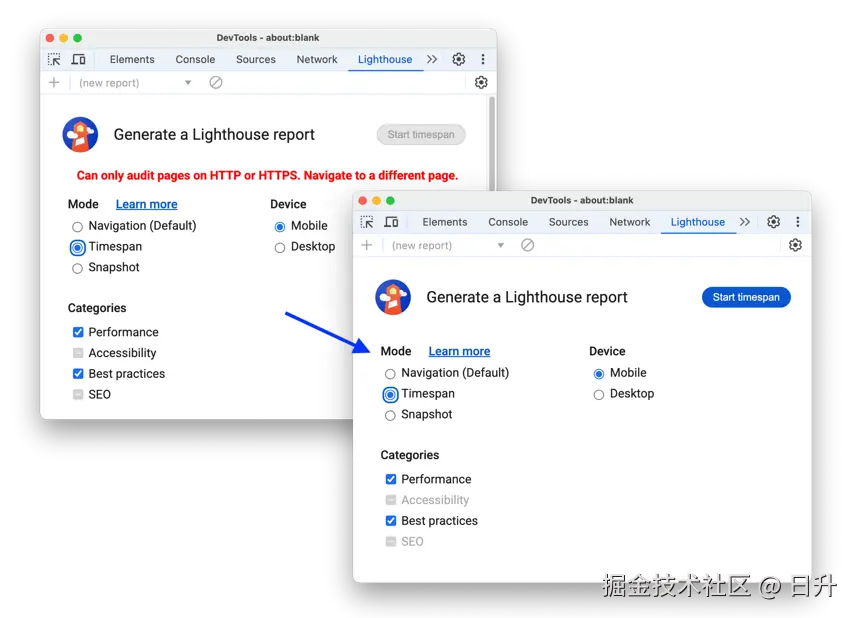Click red HTTP or HTTPS error message
The image size is (856, 618).
point(267,175)
